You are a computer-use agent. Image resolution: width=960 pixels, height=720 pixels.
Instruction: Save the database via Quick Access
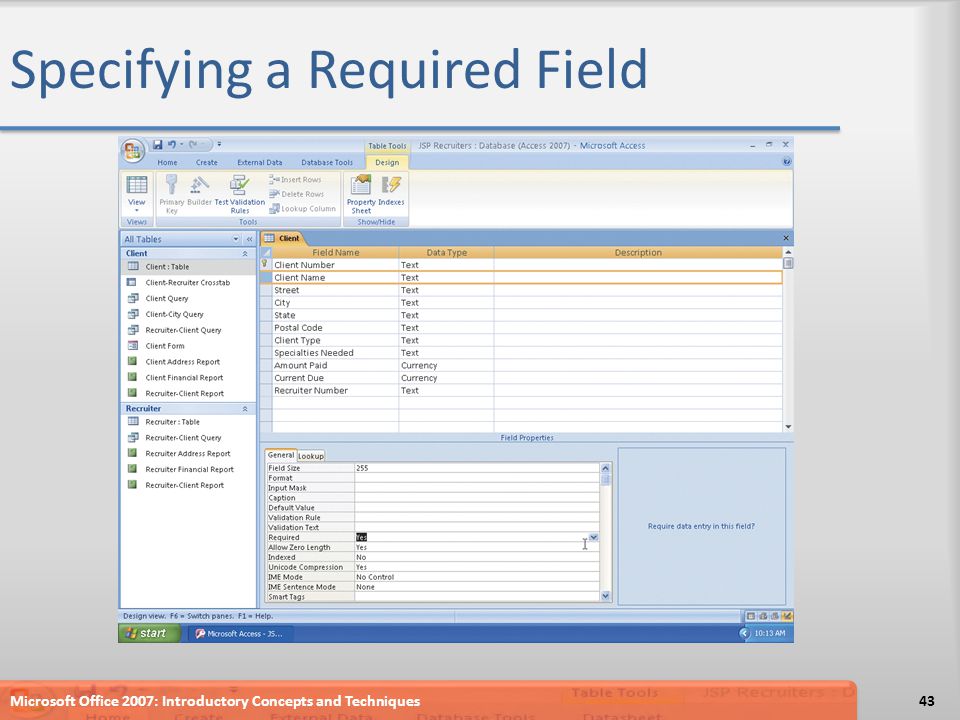click(x=157, y=144)
